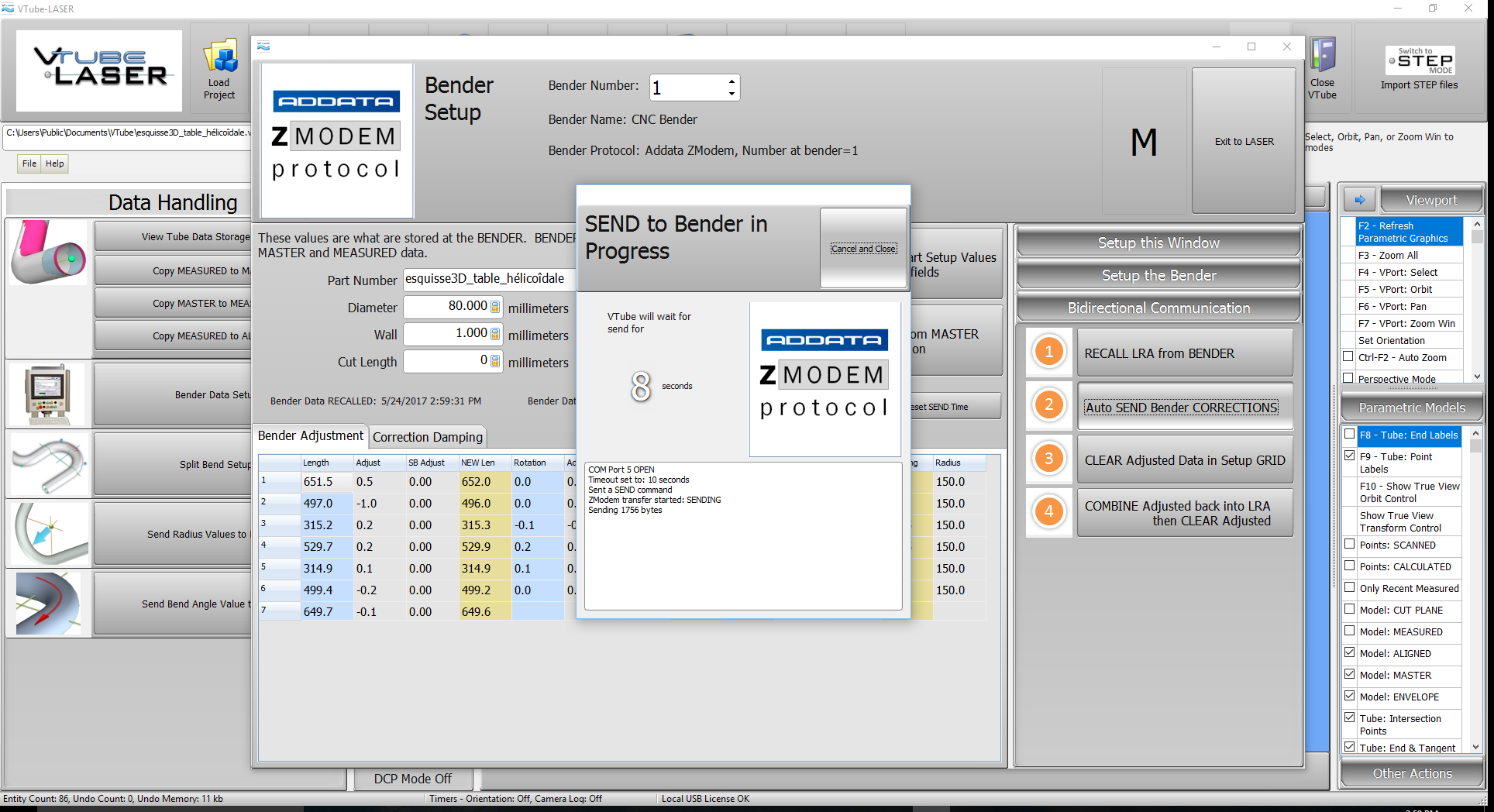
Task: Increment the Bender Number spinner up
Action: [732, 81]
